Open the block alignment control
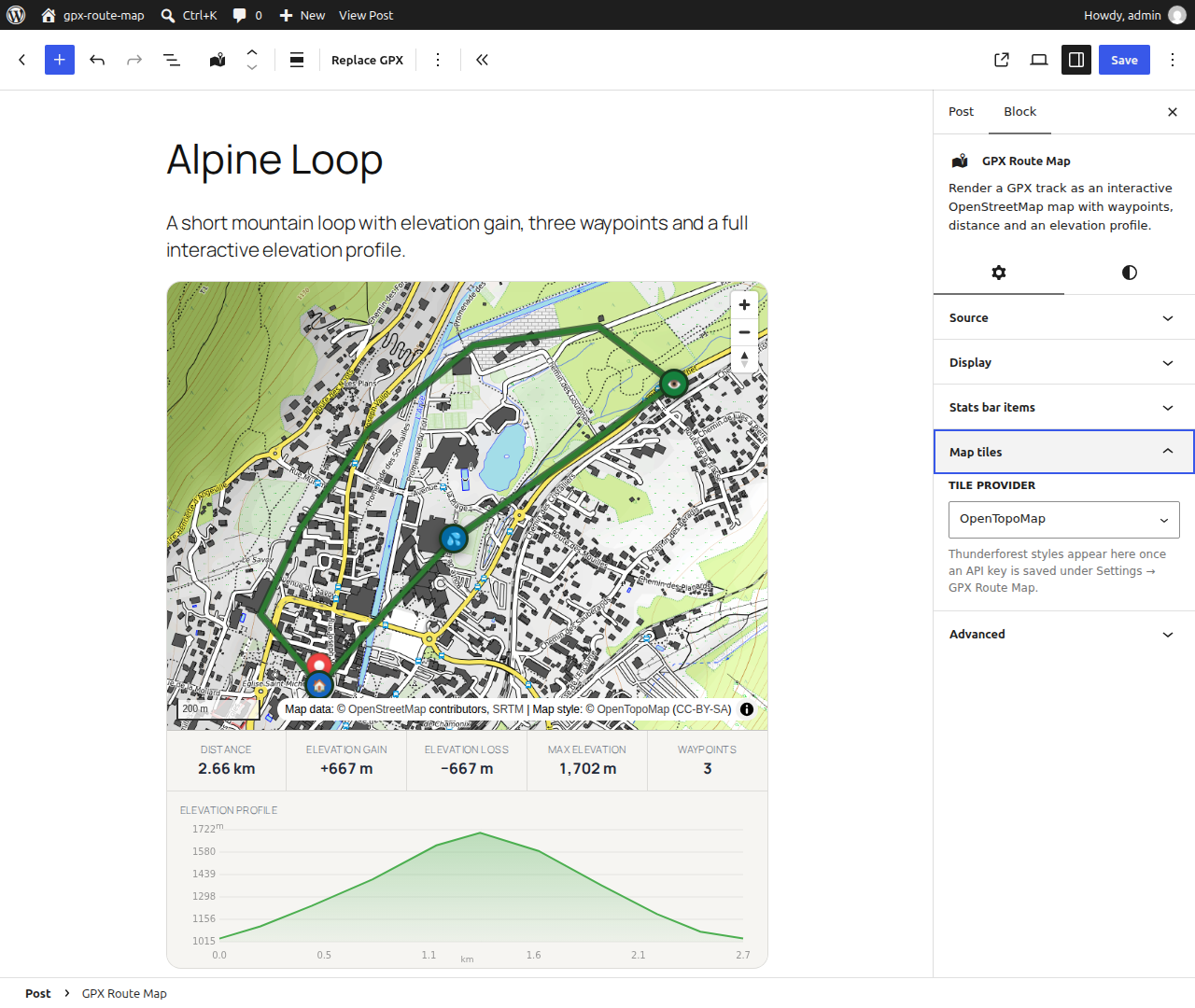Screen dimensions: 1195x1008 pos(297,60)
